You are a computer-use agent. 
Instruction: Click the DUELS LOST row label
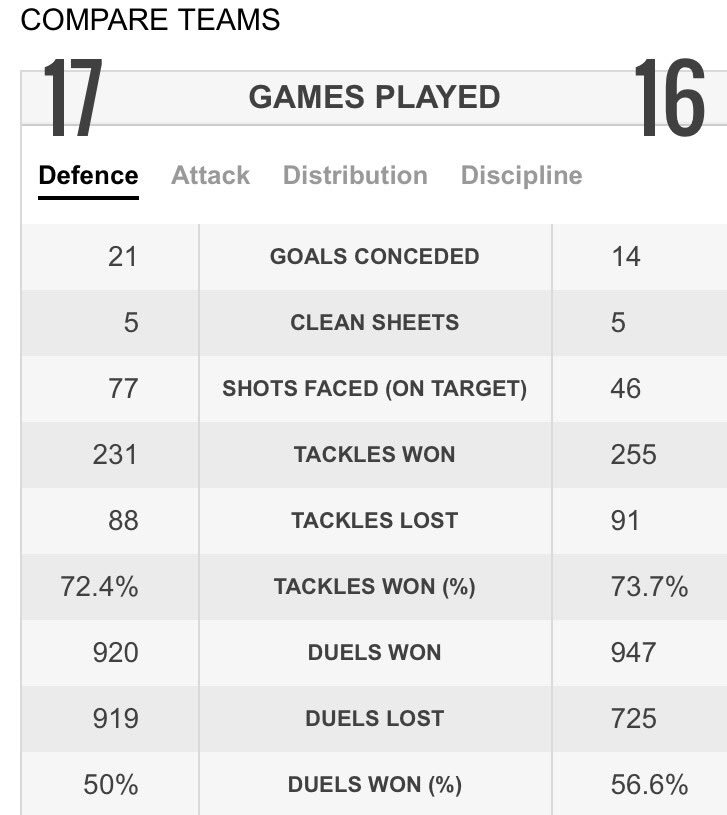tap(374, 718)
